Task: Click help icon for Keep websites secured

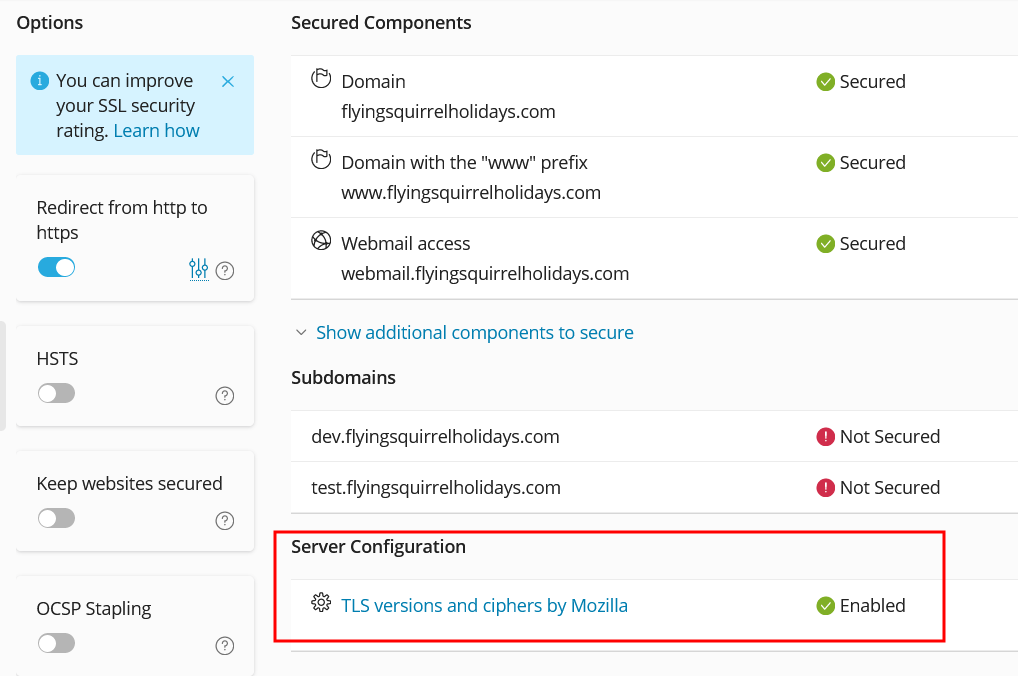Action: (x=225, y=521)
